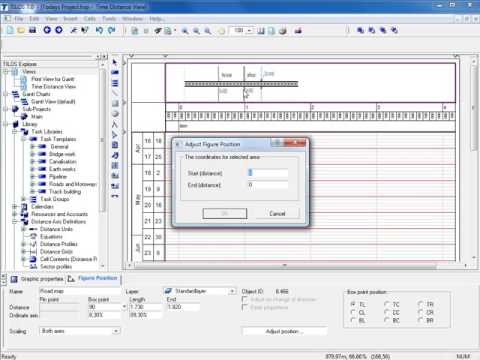Click the third magnifier zoom icon

208,31
